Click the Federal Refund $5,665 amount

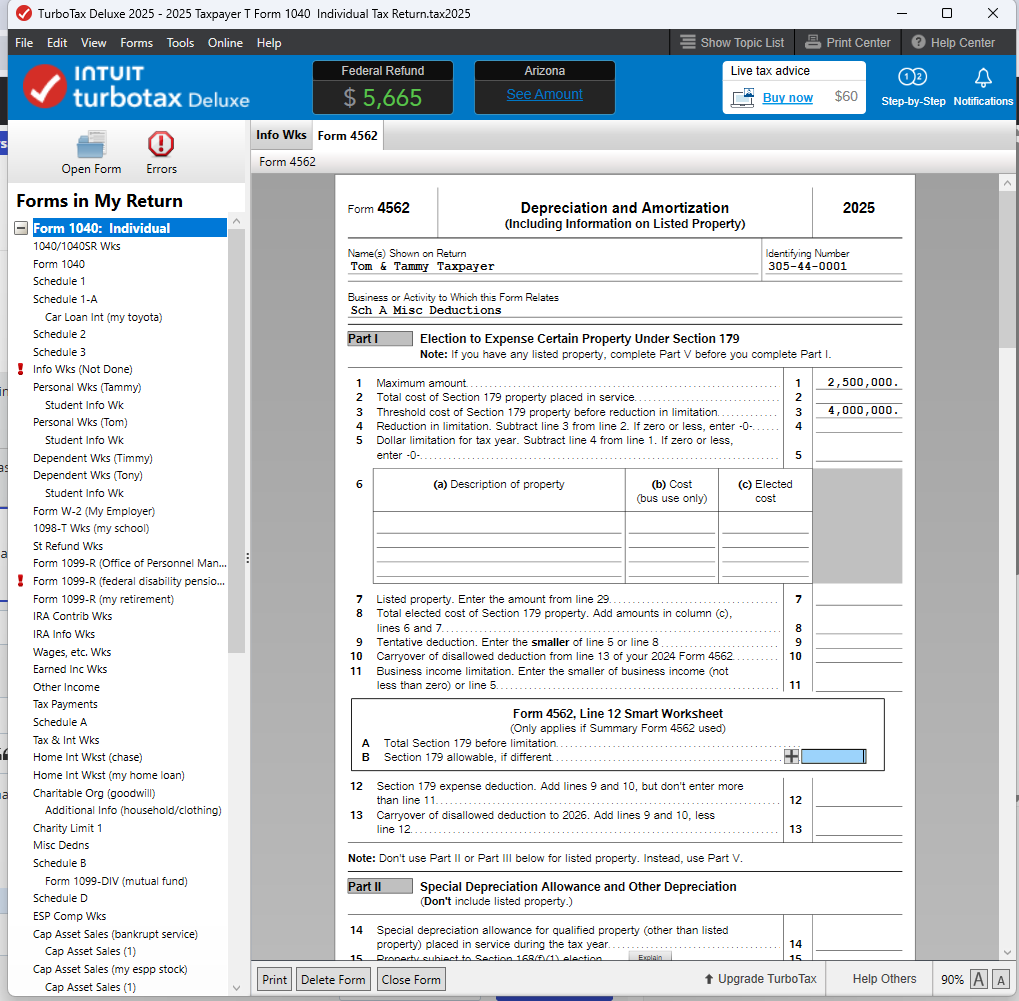click(383, 98)
